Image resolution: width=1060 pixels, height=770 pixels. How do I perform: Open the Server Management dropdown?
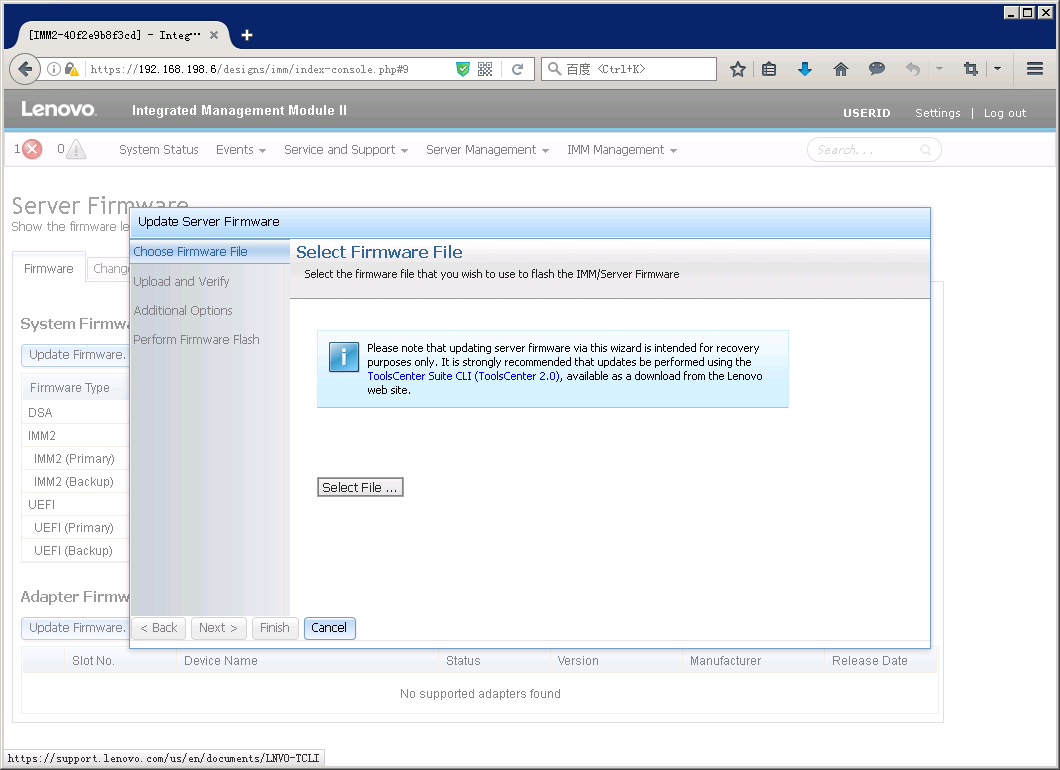[x=487, y=150]
